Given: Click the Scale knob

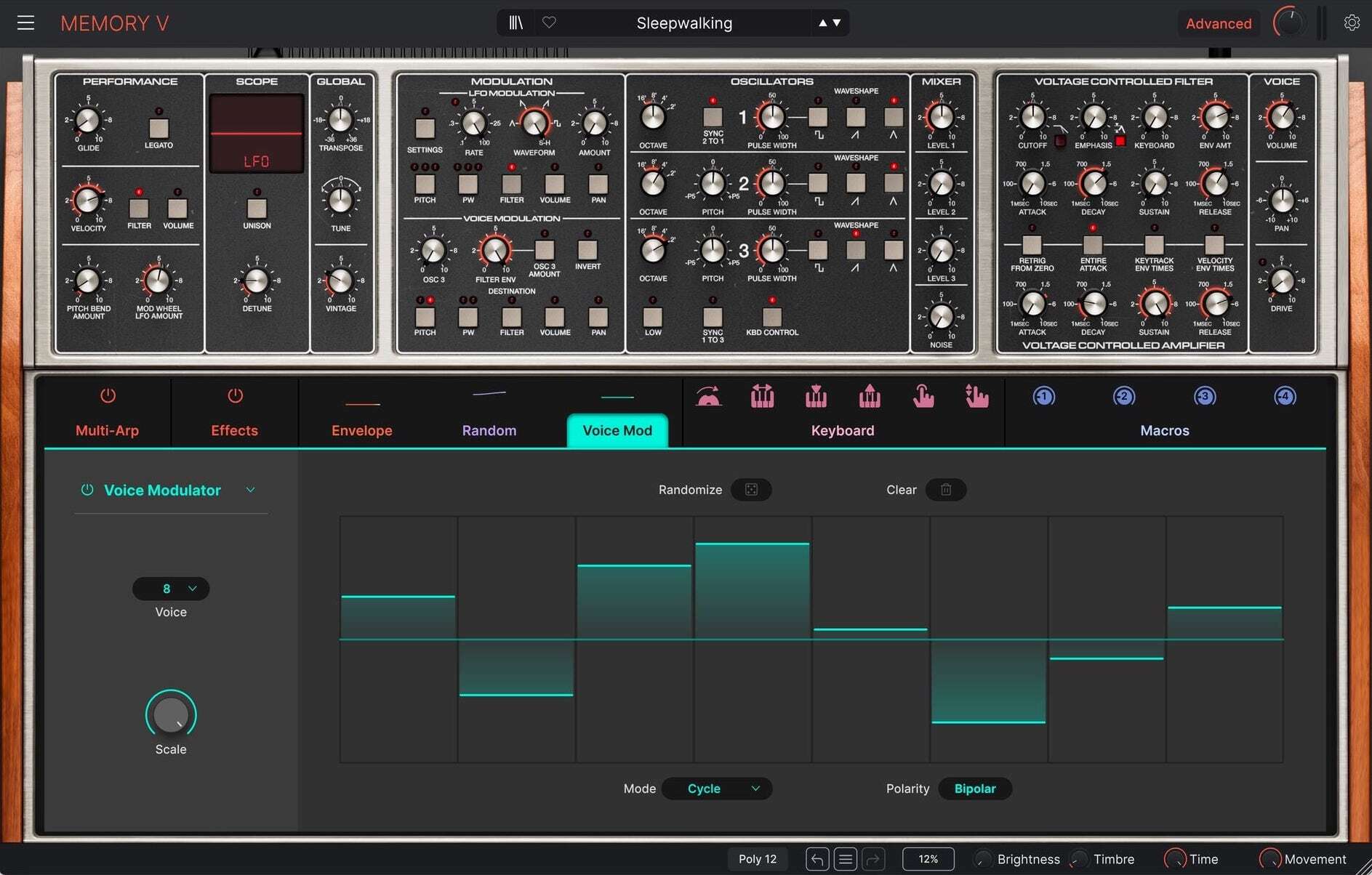Looking at the screenshot, I should (171, 715).
